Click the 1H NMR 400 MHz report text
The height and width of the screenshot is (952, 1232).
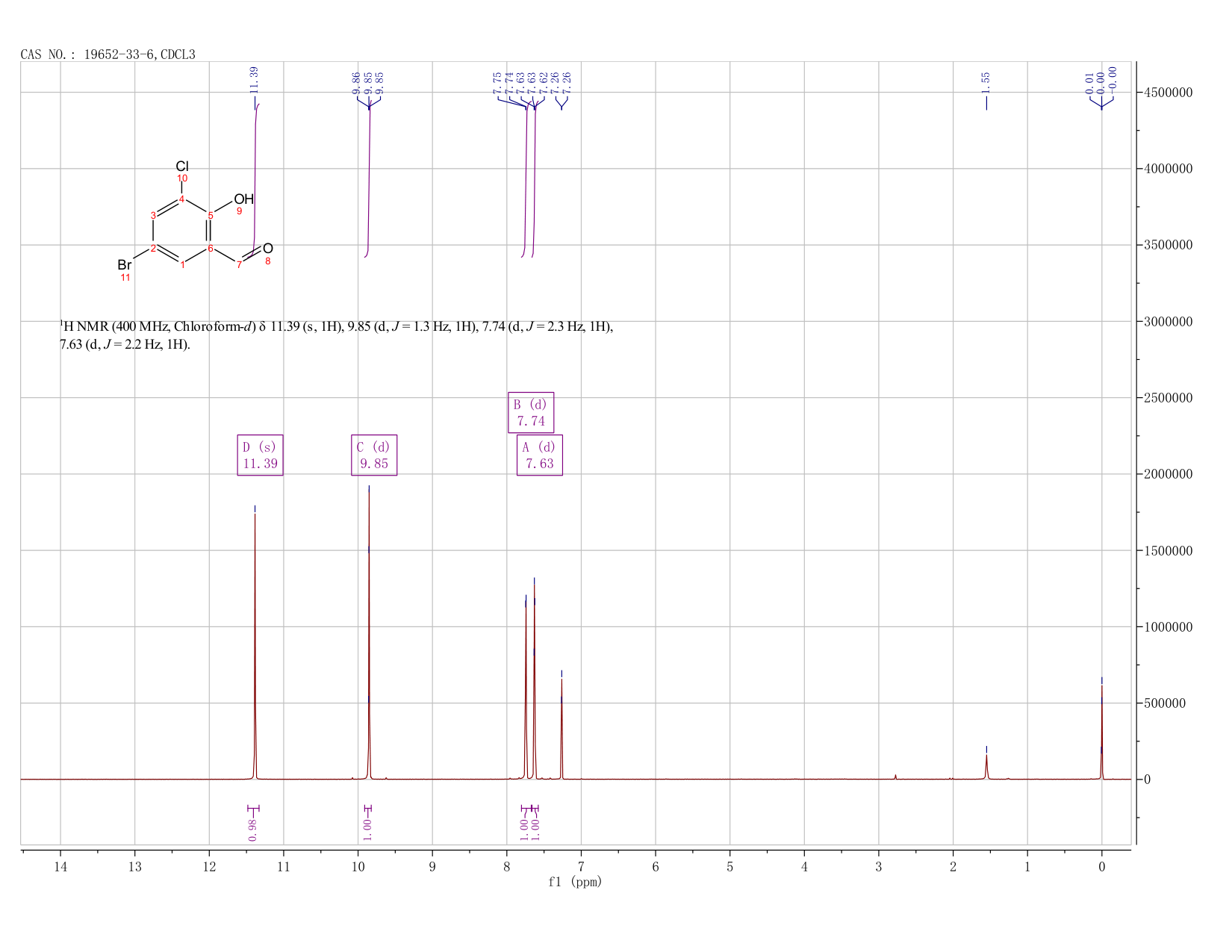tap(336, 335)
